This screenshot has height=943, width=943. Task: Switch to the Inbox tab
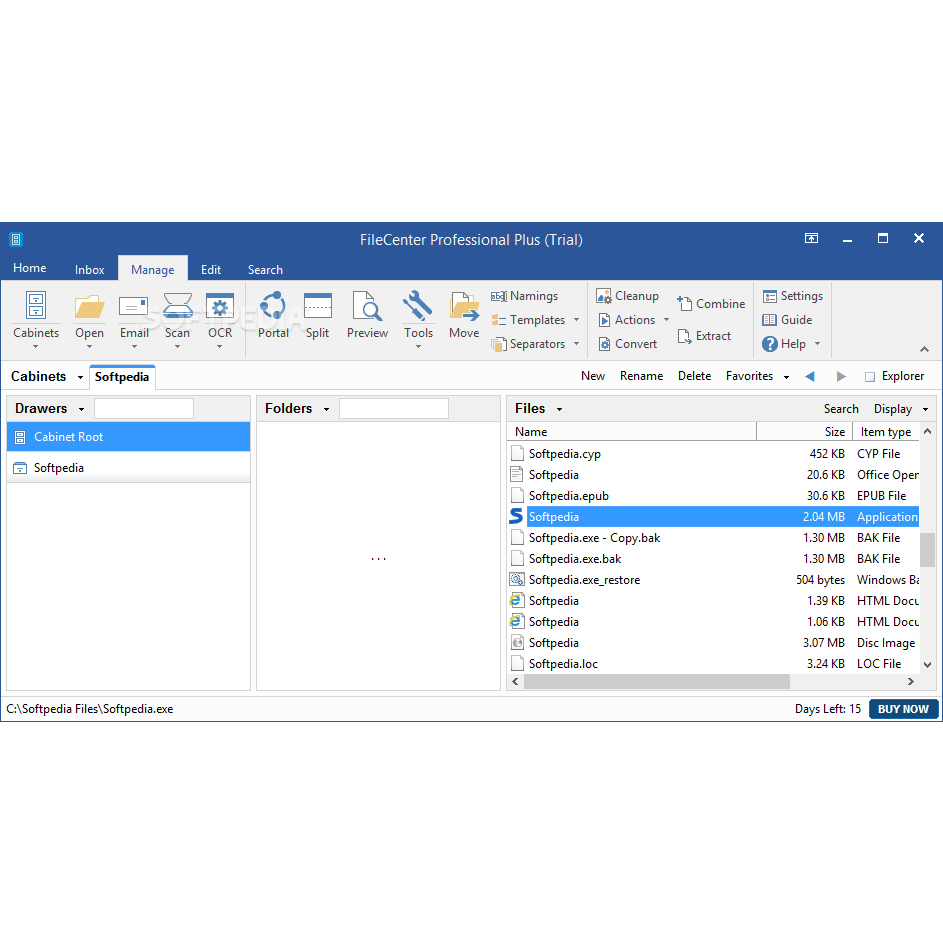90,269
